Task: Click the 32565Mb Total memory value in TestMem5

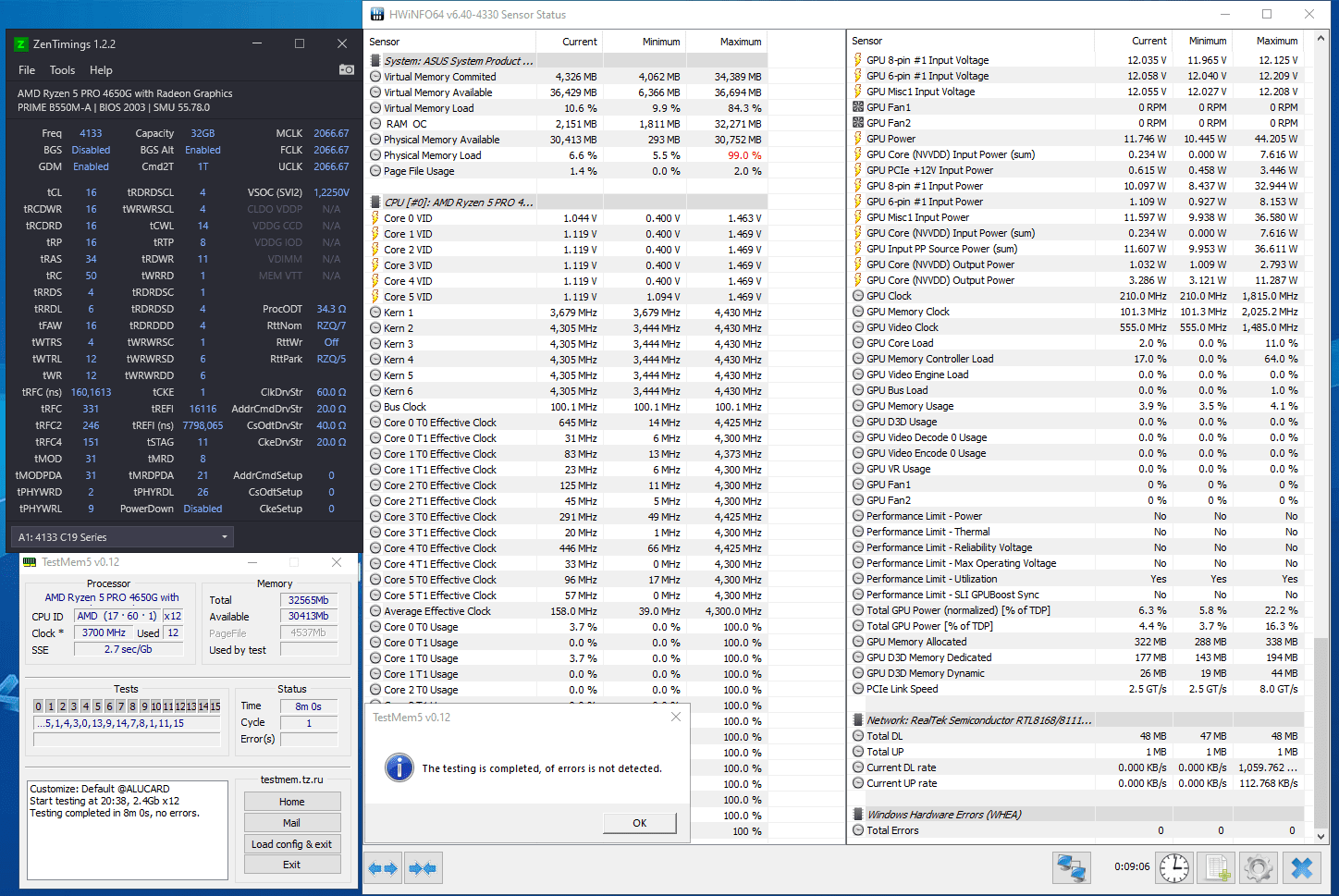Action: pyautogui.click(x=309, y=600)
